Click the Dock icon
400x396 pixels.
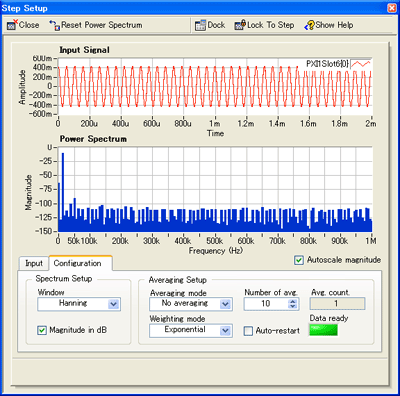[x=200, y=25]
